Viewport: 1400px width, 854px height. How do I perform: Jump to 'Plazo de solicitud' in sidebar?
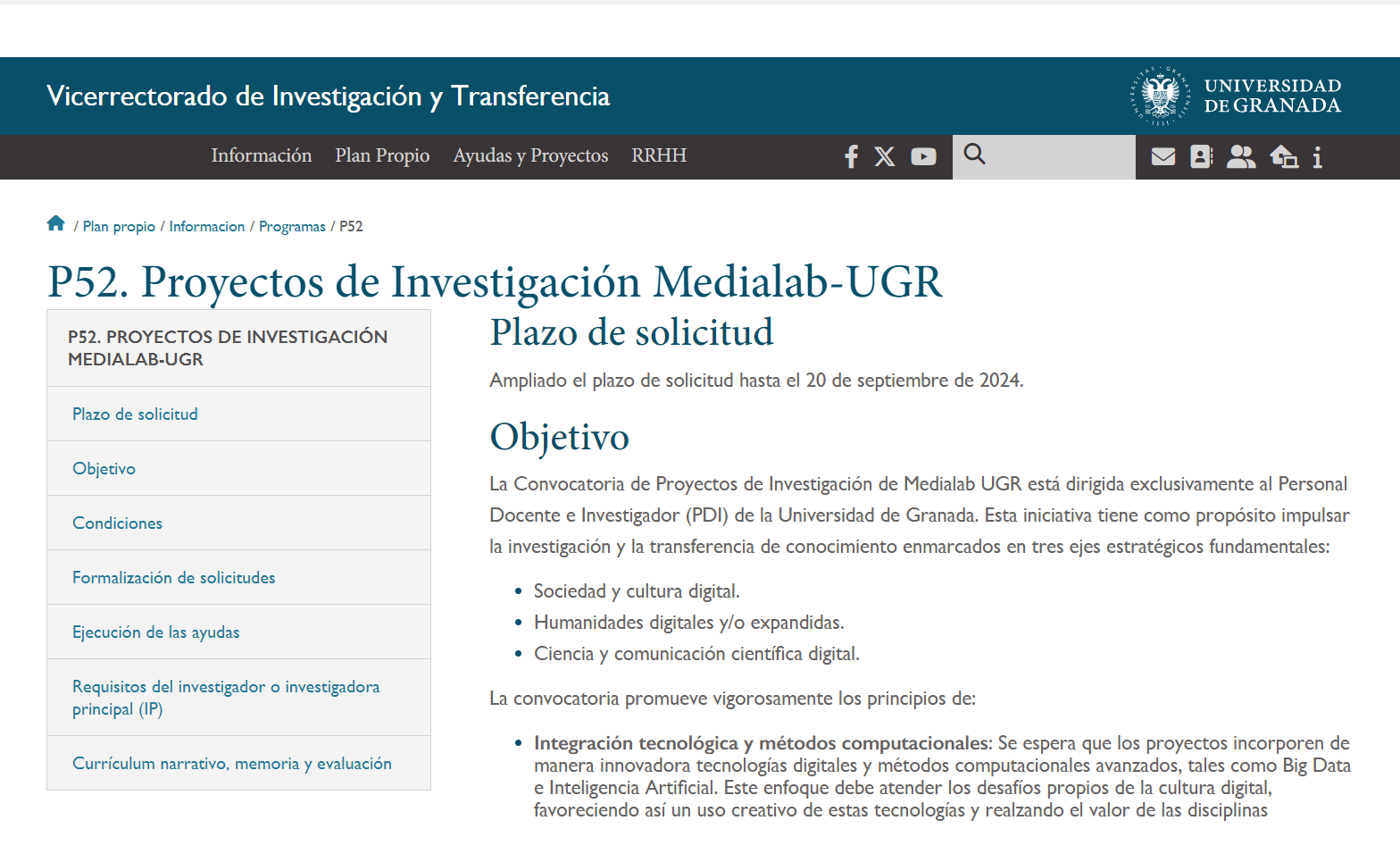tap(238, 414)
